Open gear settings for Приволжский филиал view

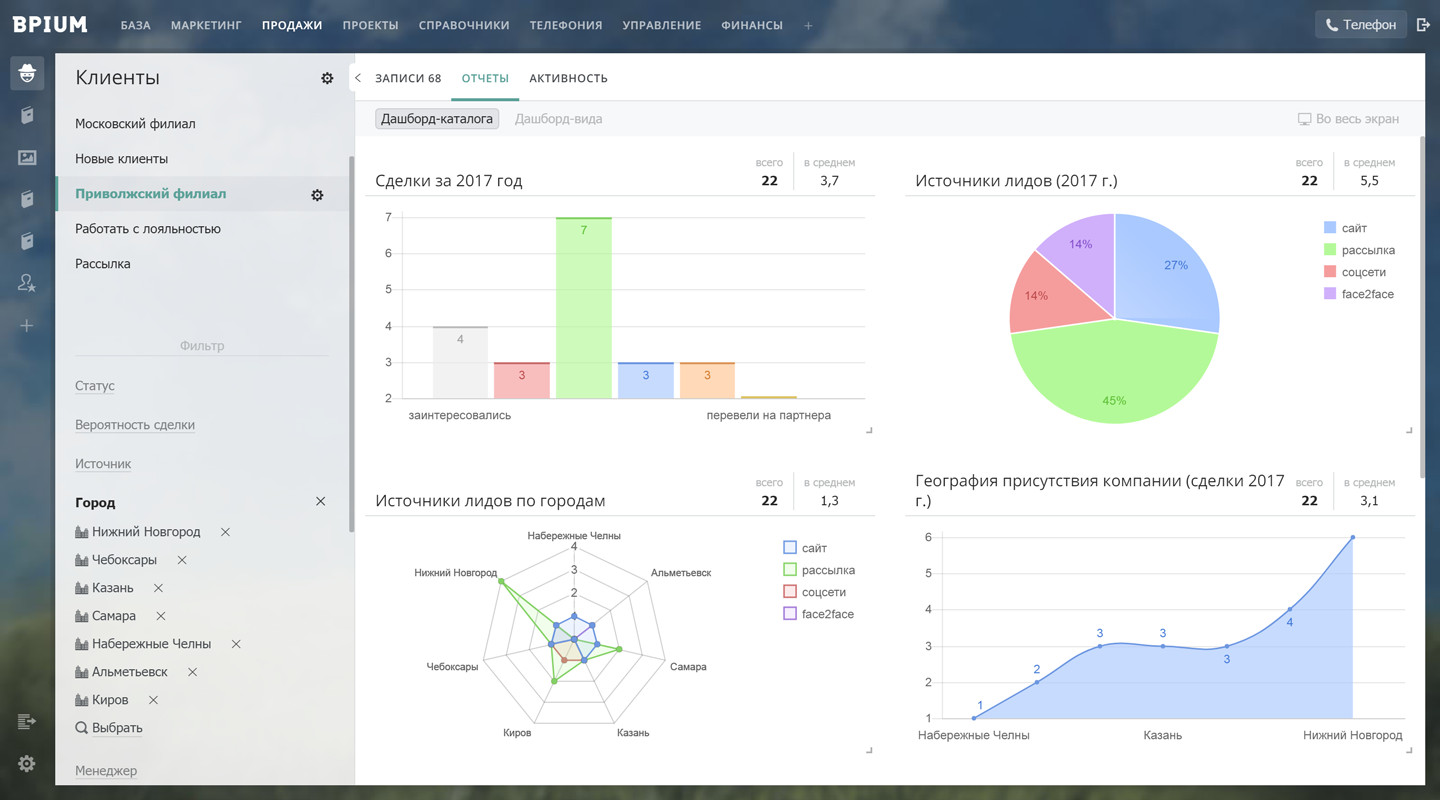click(x=317, y=195)
